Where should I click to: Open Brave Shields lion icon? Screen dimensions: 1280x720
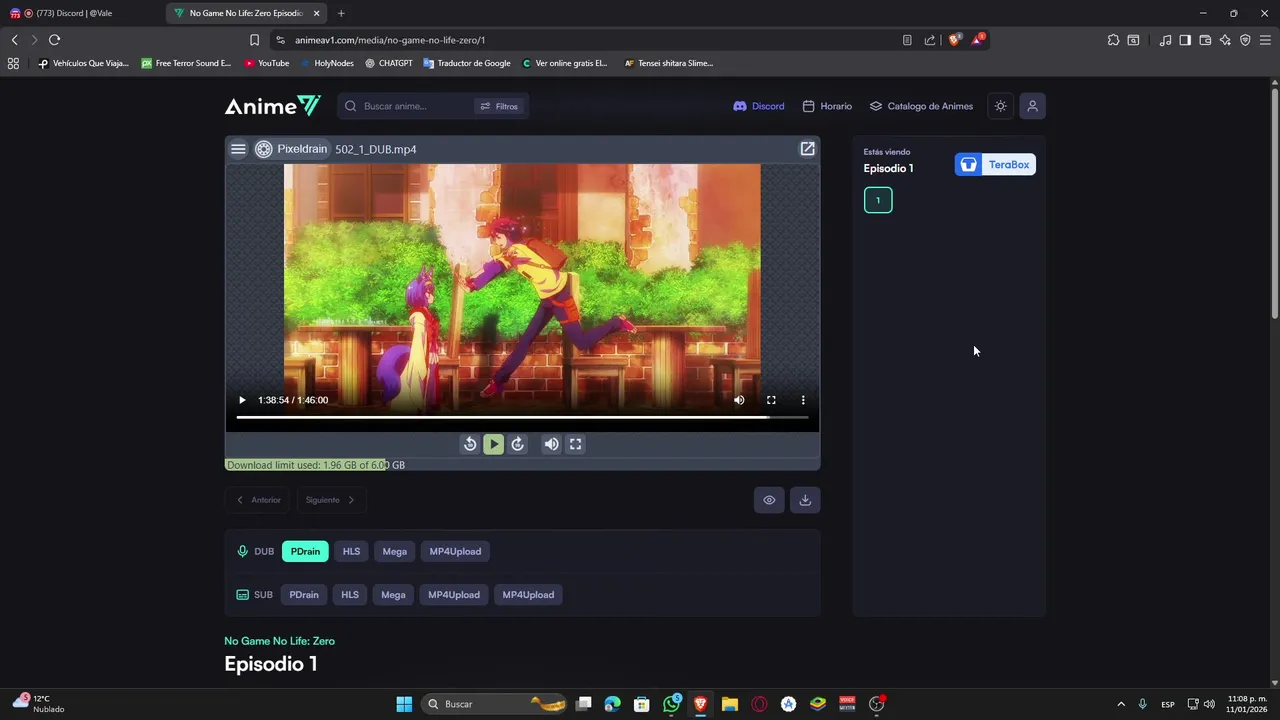(954, 40)
